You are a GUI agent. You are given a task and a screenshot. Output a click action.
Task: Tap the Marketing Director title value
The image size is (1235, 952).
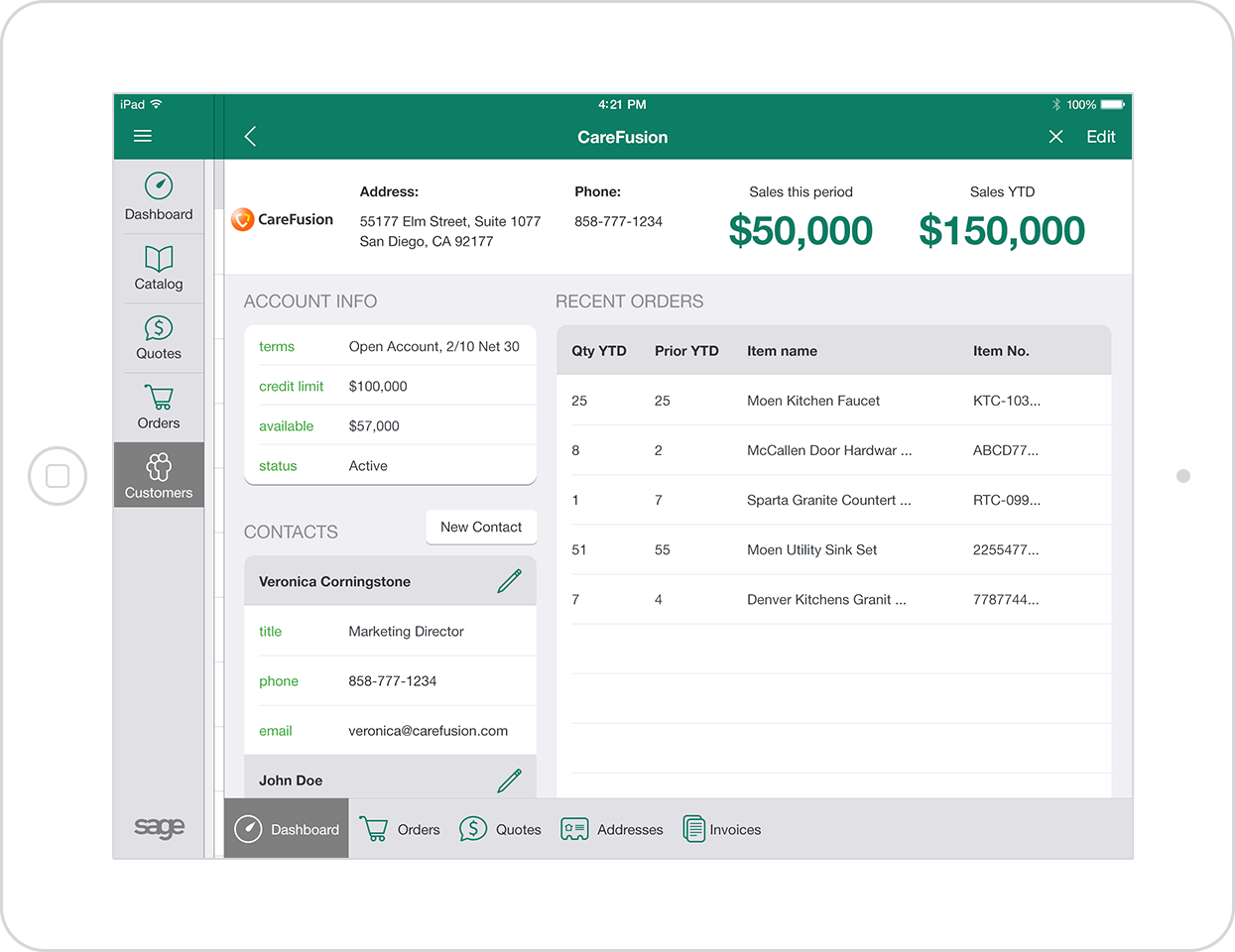click(407, 632)
